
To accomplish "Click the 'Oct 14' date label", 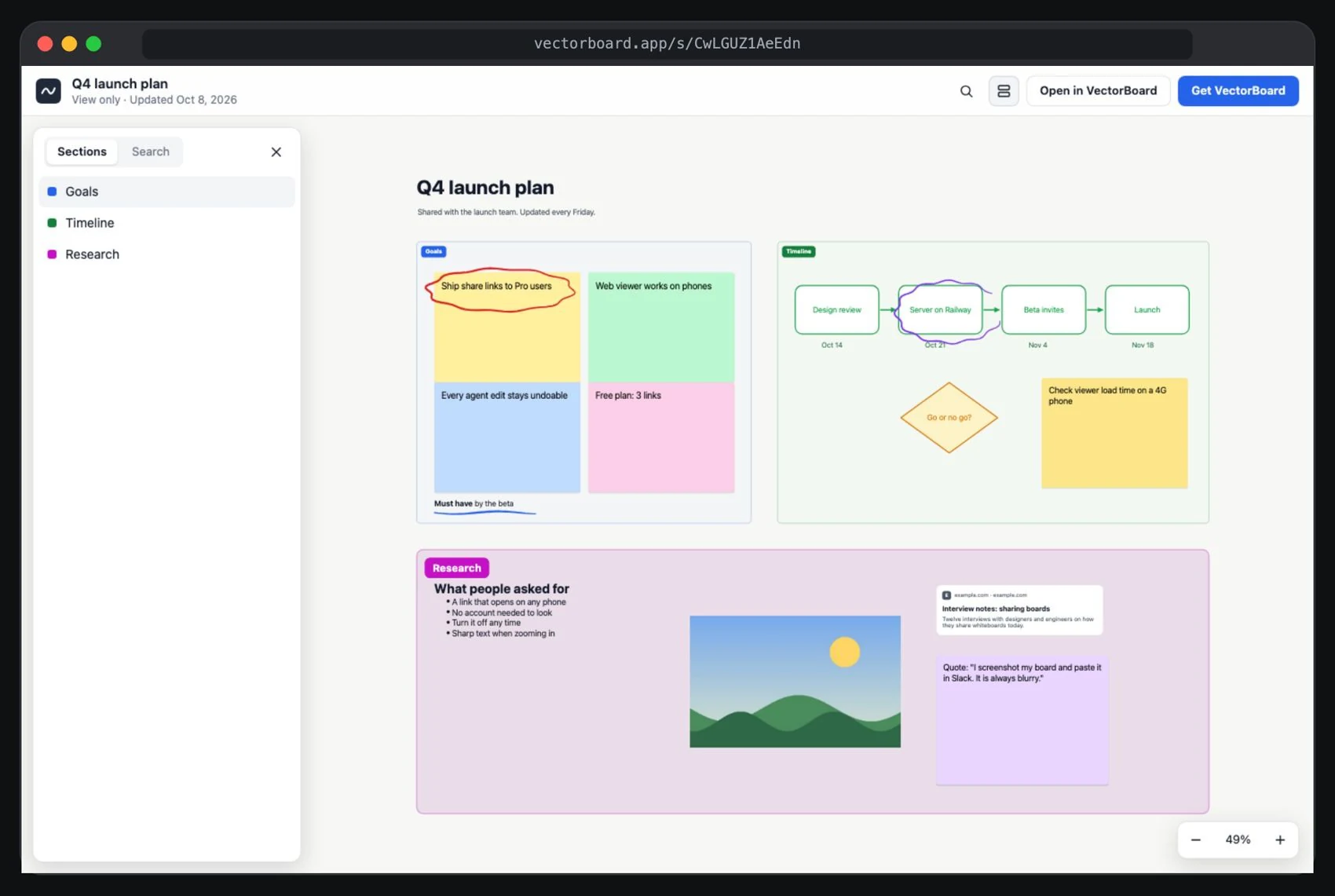I will [832, 346].
